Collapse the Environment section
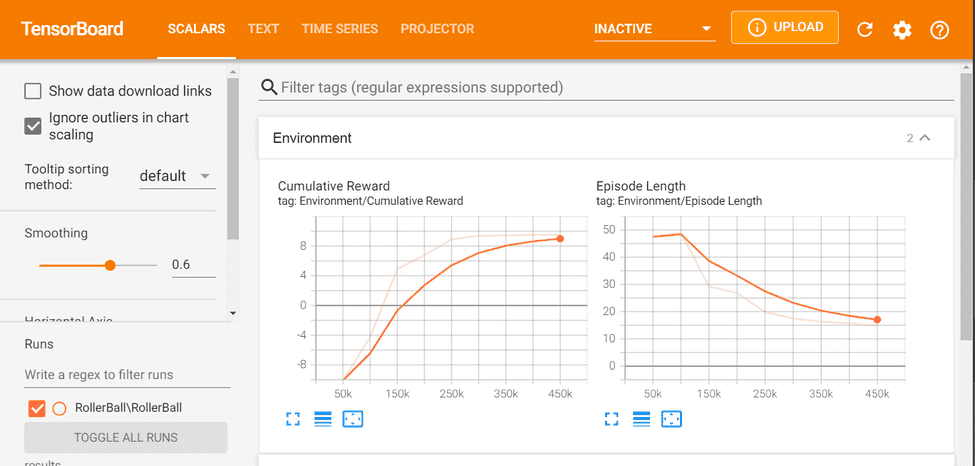The image size is (975, 466). (x=924, y=138)
